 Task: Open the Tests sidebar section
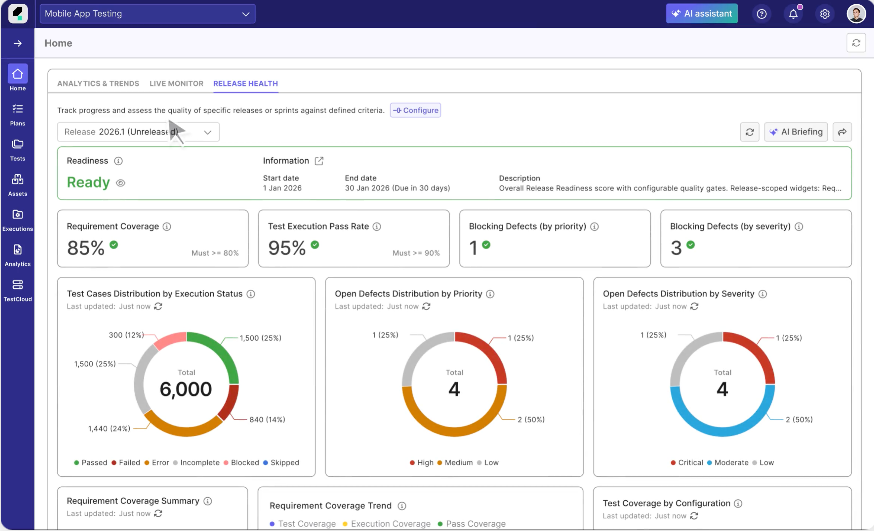tap(17, 149)
